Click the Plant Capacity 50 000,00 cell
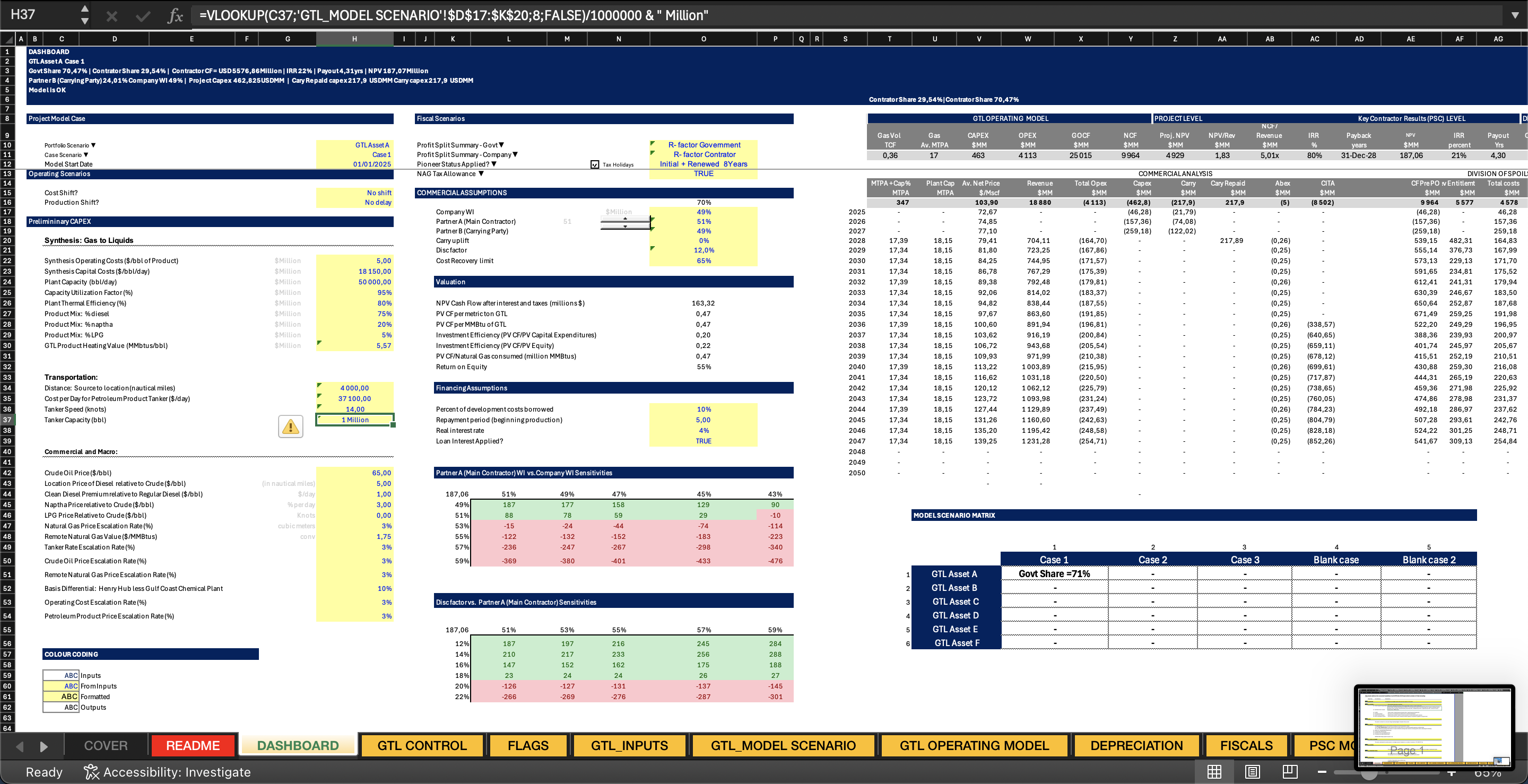 [354, 282]
